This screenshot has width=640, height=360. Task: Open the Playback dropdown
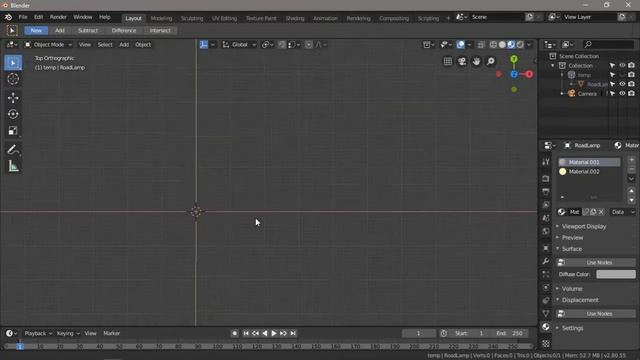[38, 333]
